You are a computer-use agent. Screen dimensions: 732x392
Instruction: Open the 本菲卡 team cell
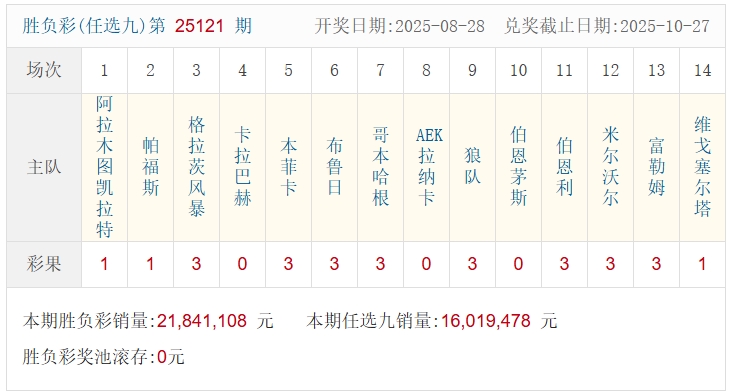[289, 167]
